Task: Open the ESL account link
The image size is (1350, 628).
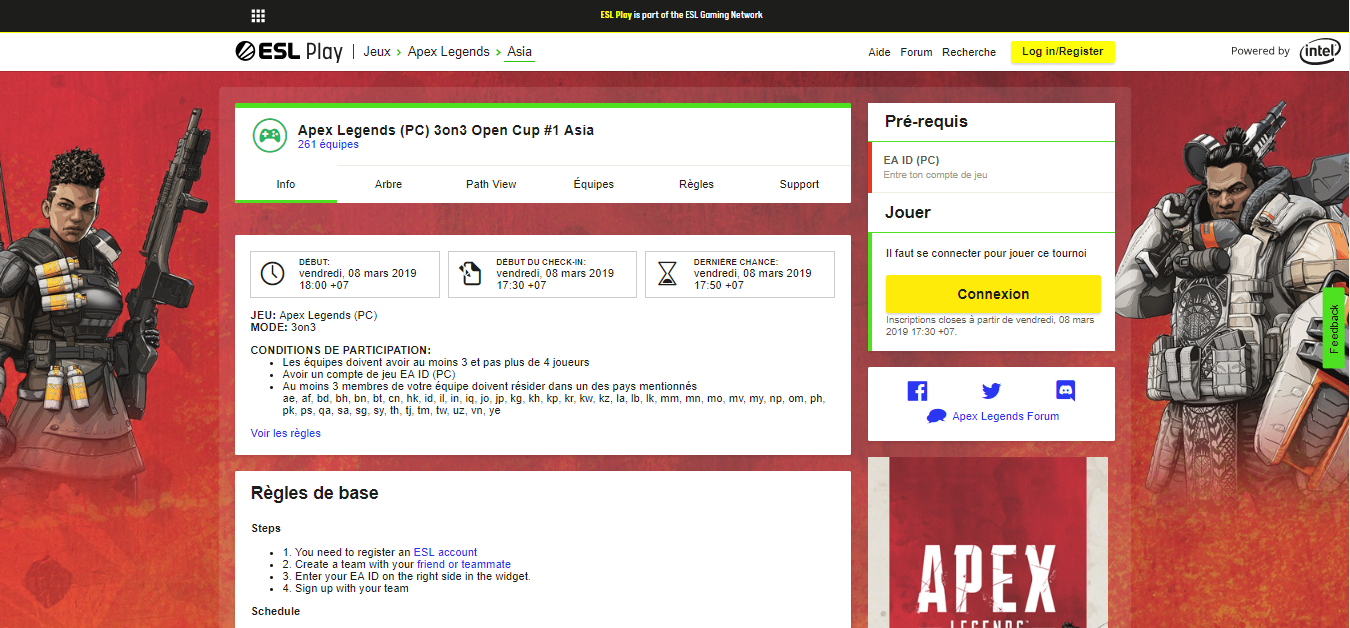Action: (x=445, y=552)
